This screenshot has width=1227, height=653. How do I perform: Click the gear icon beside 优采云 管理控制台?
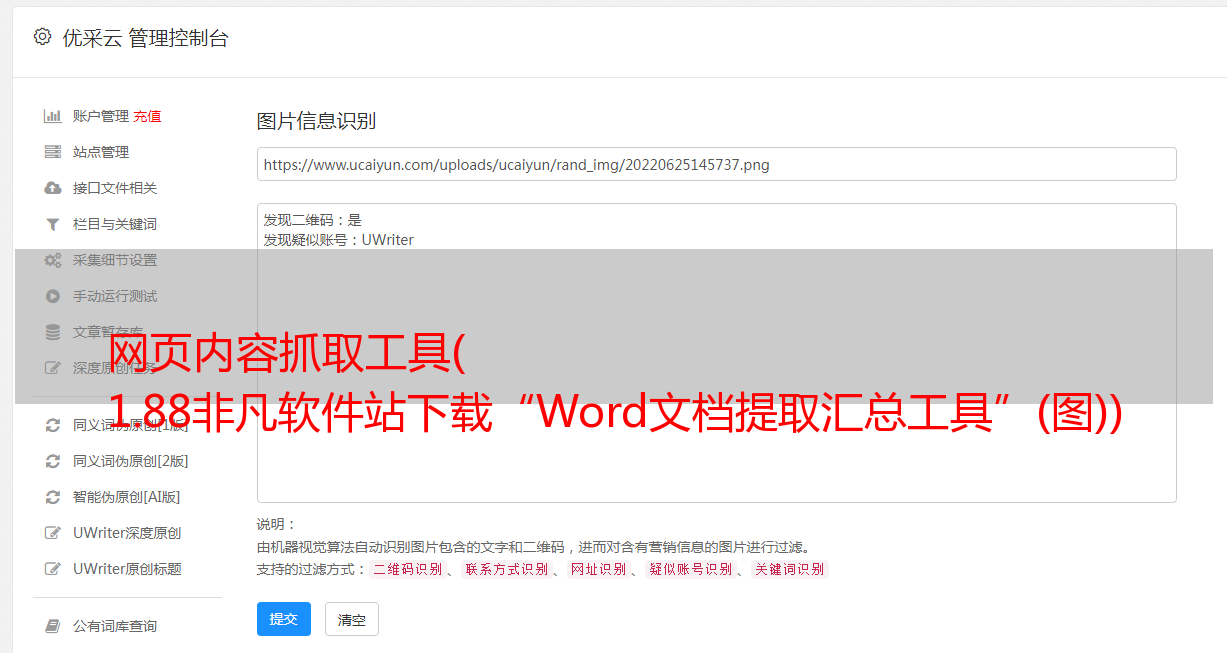point(42,37)
